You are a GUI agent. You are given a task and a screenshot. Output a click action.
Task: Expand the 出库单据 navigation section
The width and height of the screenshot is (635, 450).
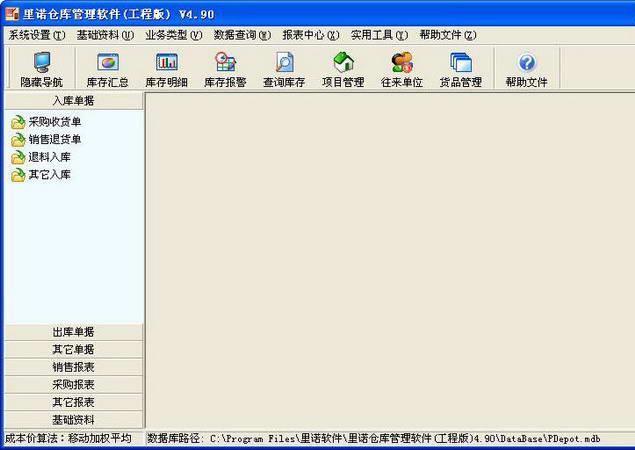tap(74, 332)
